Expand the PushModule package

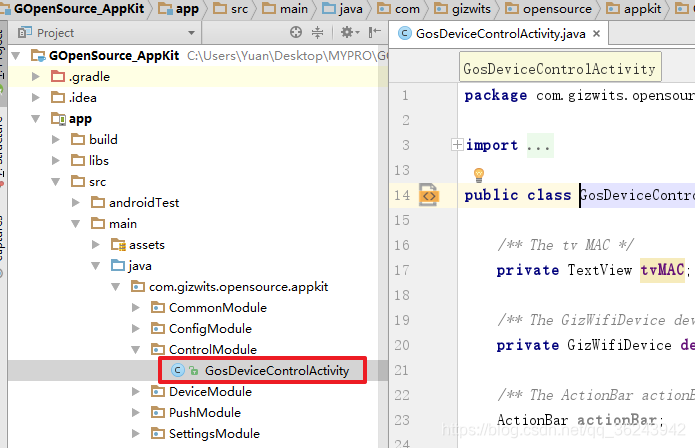(x=136, y=413)
